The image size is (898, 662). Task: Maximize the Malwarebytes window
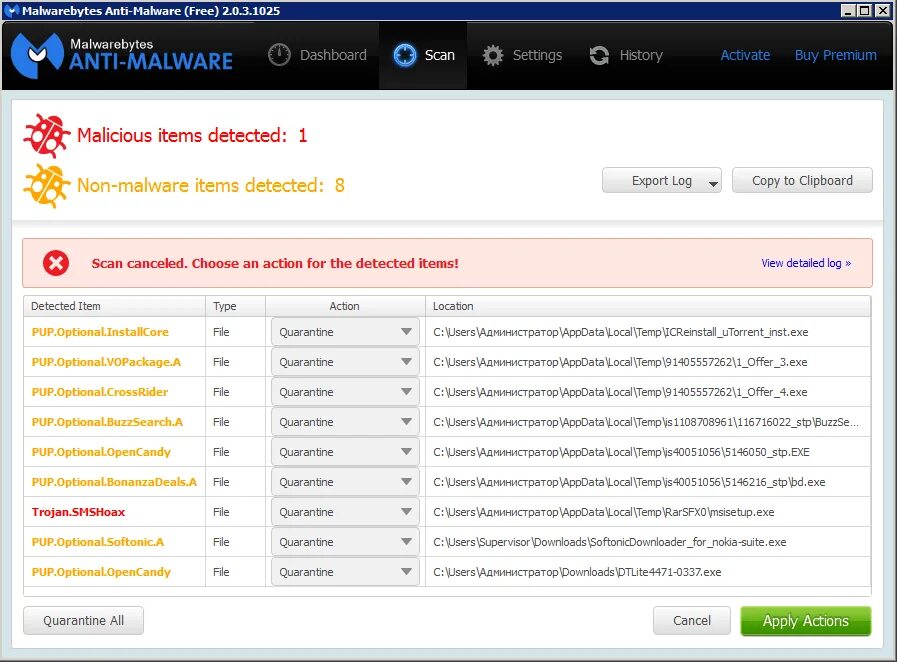pos(865,10)
